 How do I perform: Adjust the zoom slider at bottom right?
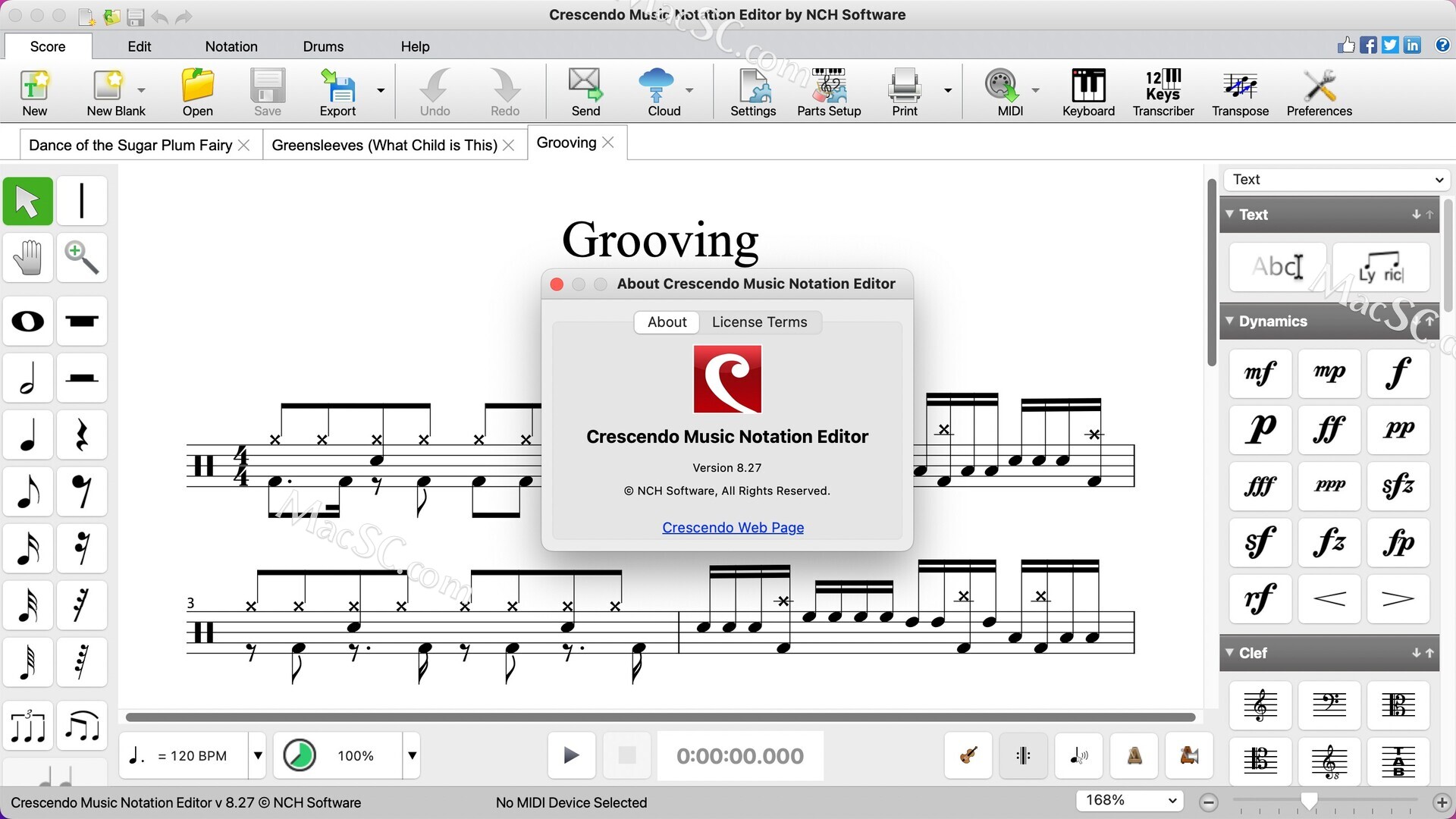point(1310,800)
